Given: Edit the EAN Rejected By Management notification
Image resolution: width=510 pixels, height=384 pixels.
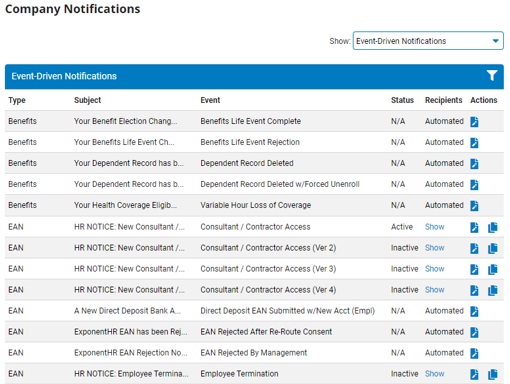Looking at the screenshot, I should pos(474,353).
